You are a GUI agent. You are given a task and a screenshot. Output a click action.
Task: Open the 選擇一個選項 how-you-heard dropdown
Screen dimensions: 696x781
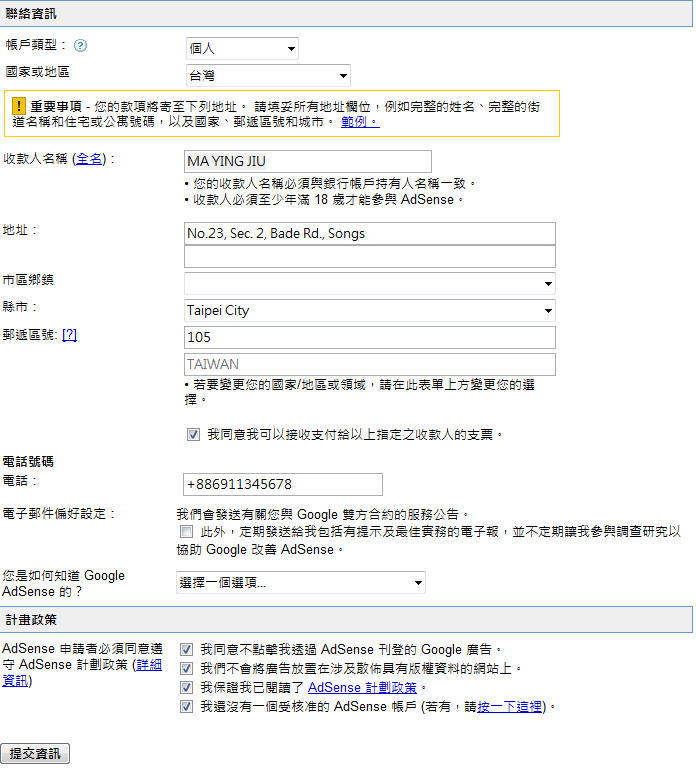tap(301, 582)
